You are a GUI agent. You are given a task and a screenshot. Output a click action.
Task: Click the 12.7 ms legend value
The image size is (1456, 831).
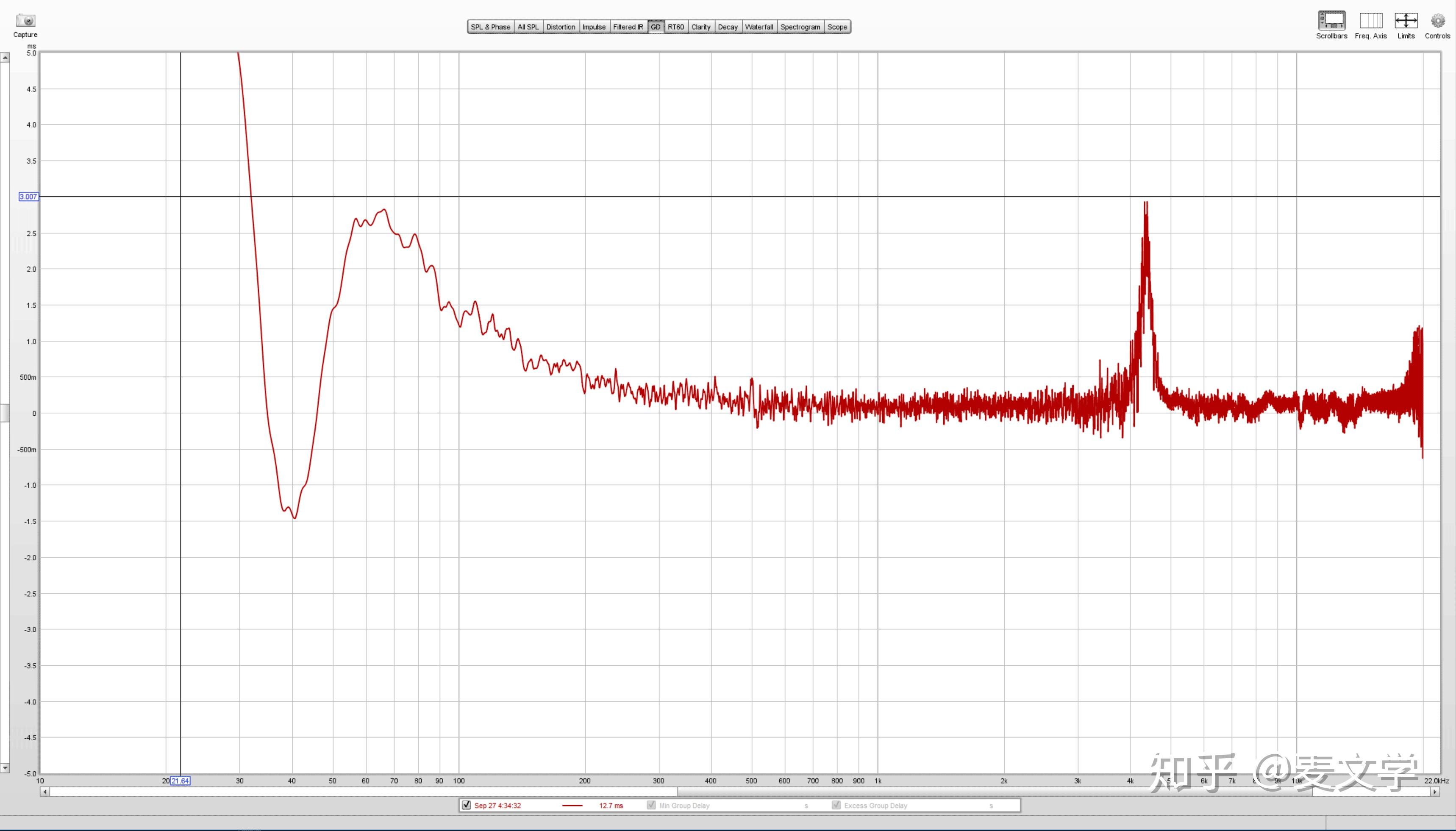point(611,805)
